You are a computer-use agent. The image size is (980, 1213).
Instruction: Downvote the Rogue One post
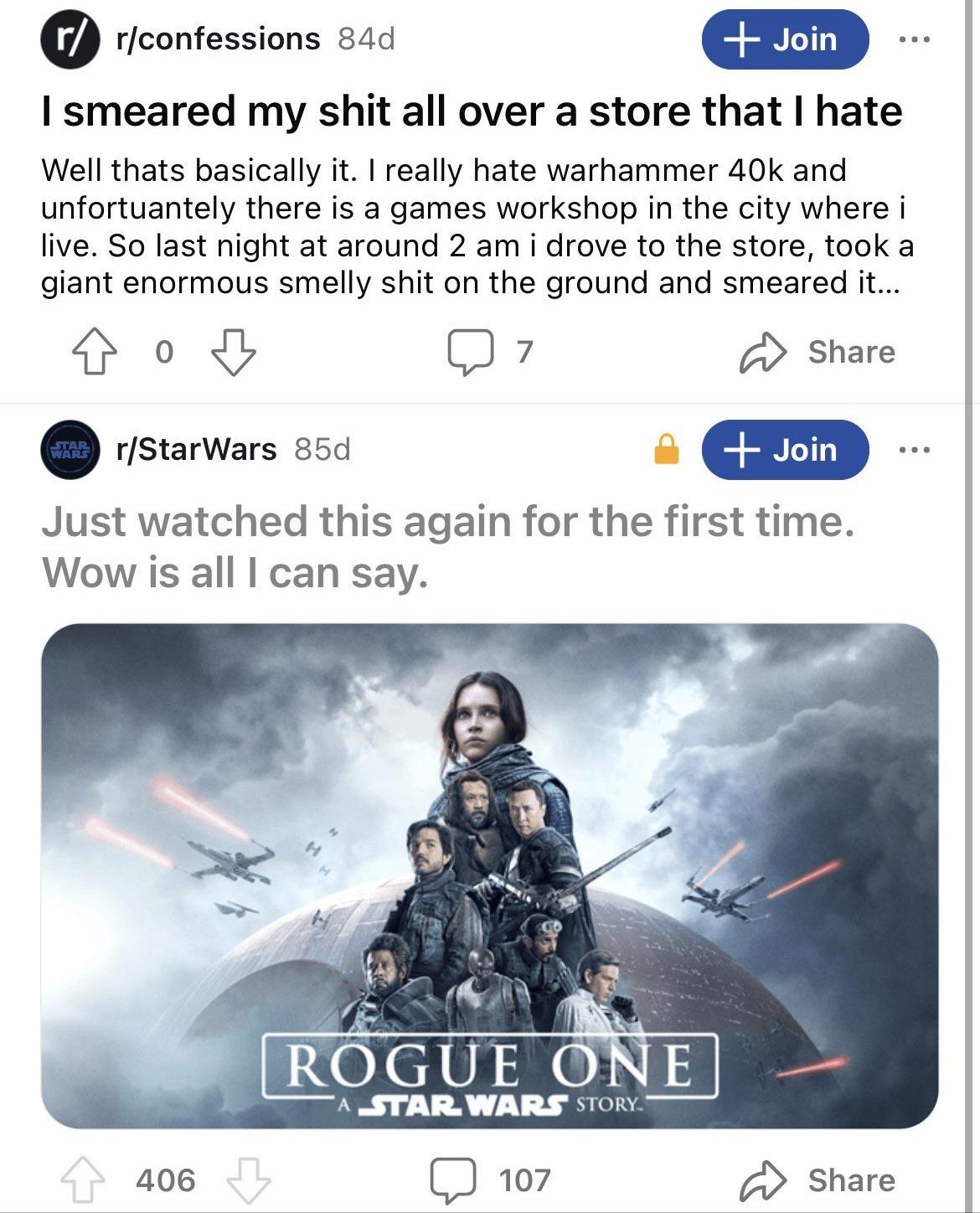(249, 1180)
